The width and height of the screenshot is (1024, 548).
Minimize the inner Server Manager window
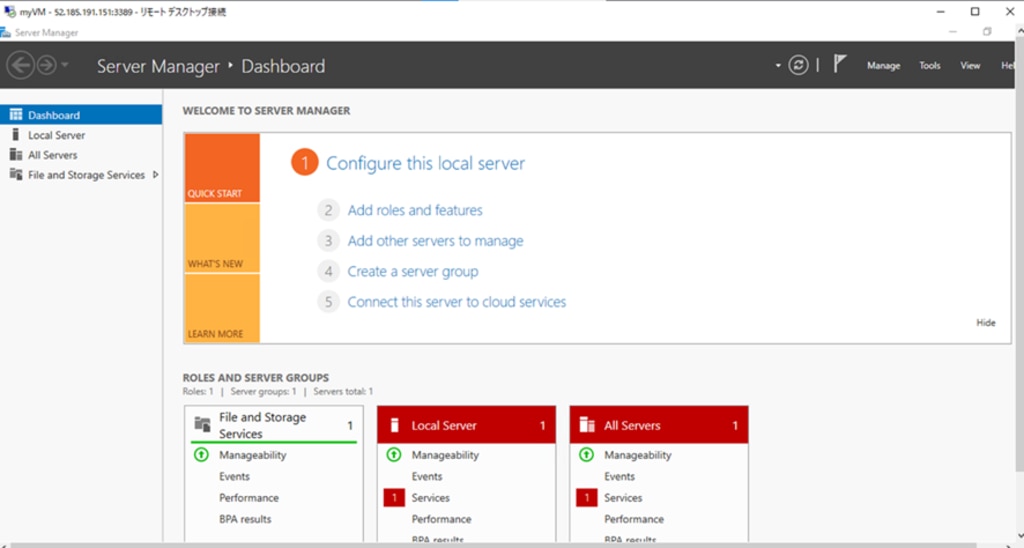pos(953,31)
